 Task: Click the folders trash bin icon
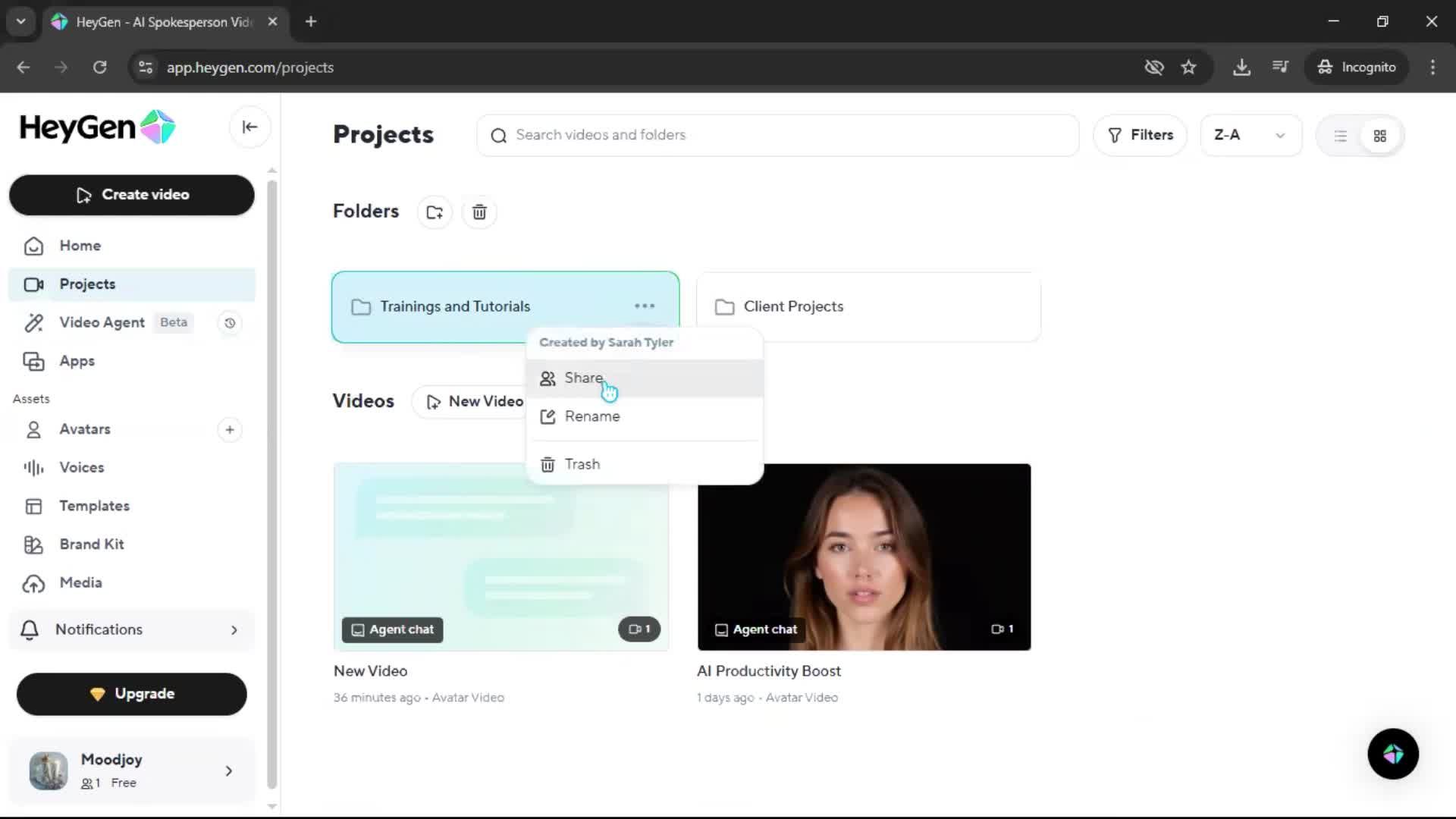coord(479,212)
